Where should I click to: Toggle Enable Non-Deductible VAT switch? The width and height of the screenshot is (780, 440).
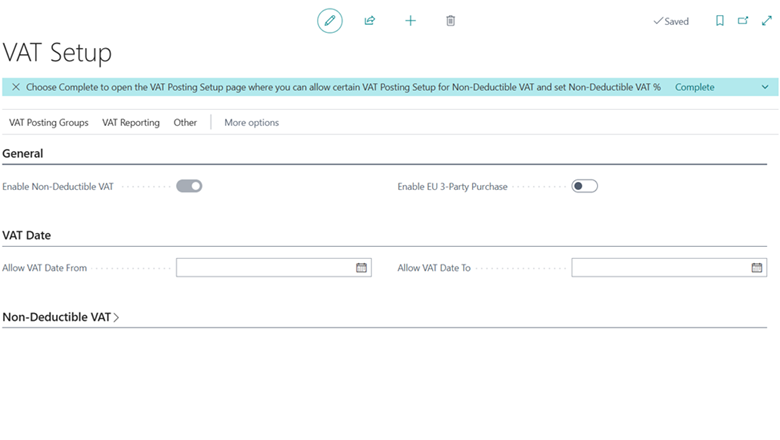pos(189,186)
